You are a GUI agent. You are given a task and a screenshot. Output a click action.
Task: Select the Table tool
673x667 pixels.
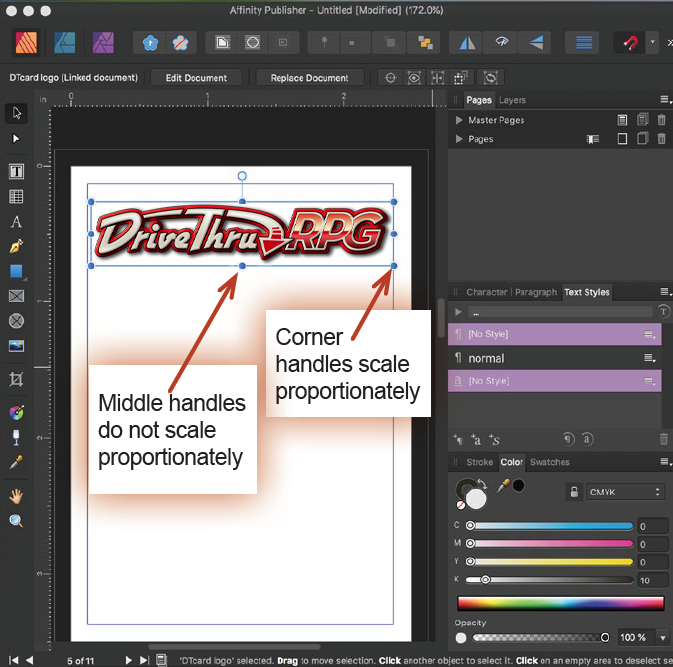16,197
